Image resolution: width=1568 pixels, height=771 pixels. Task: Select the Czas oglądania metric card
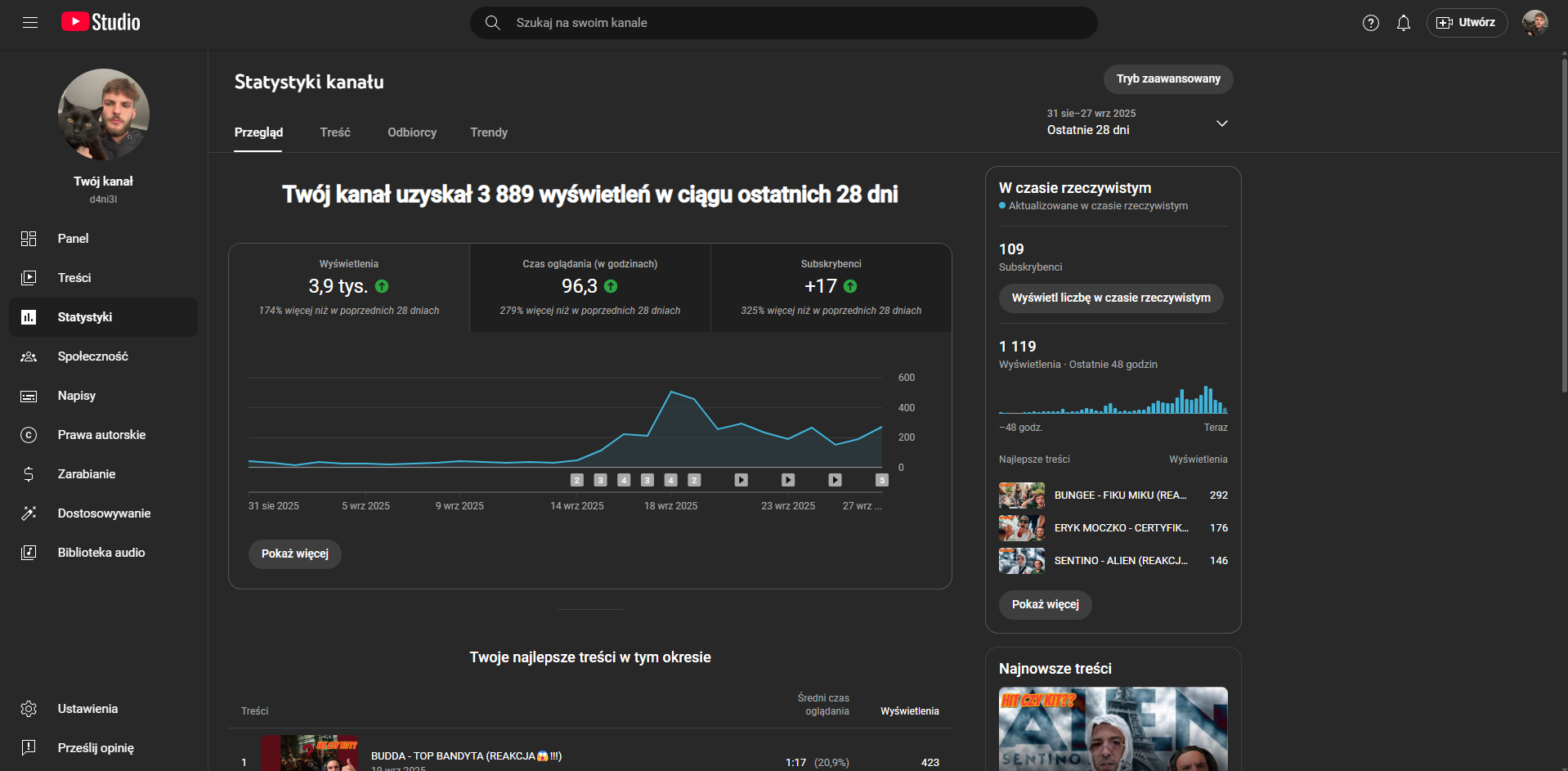(x=589, y=287)
